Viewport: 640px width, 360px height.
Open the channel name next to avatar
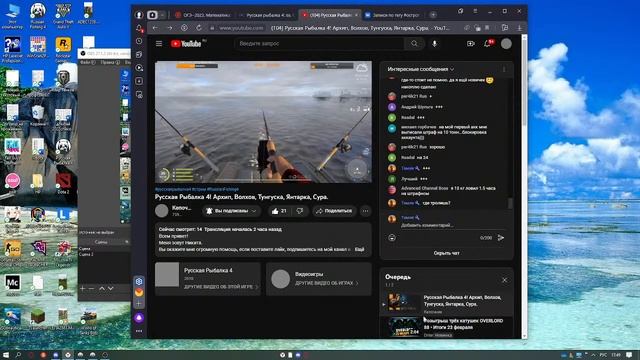(x=181, y=208)
